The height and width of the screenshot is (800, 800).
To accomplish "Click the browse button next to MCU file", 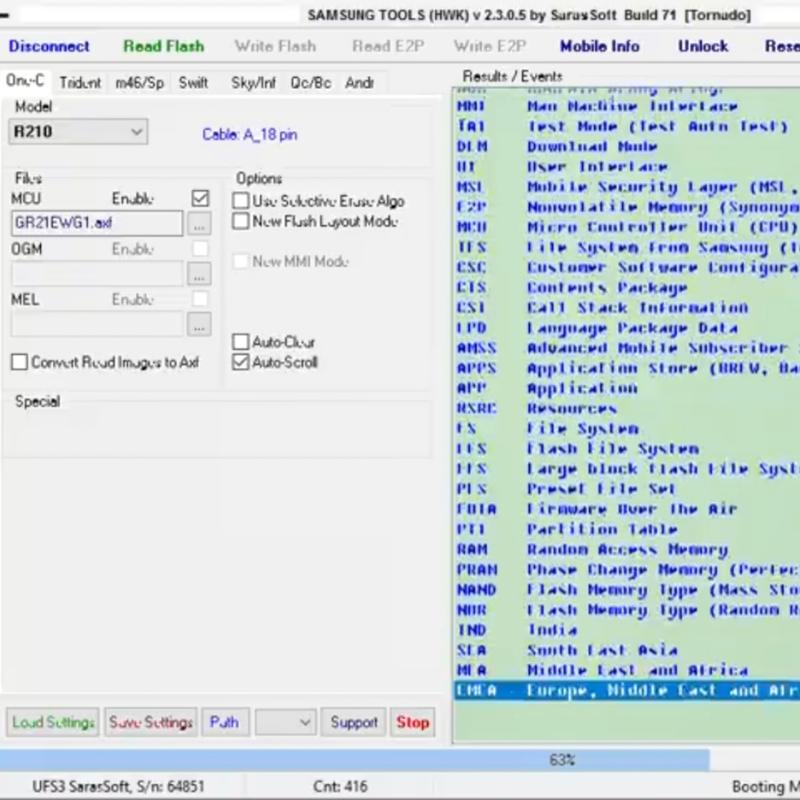I will coord(199,223).
